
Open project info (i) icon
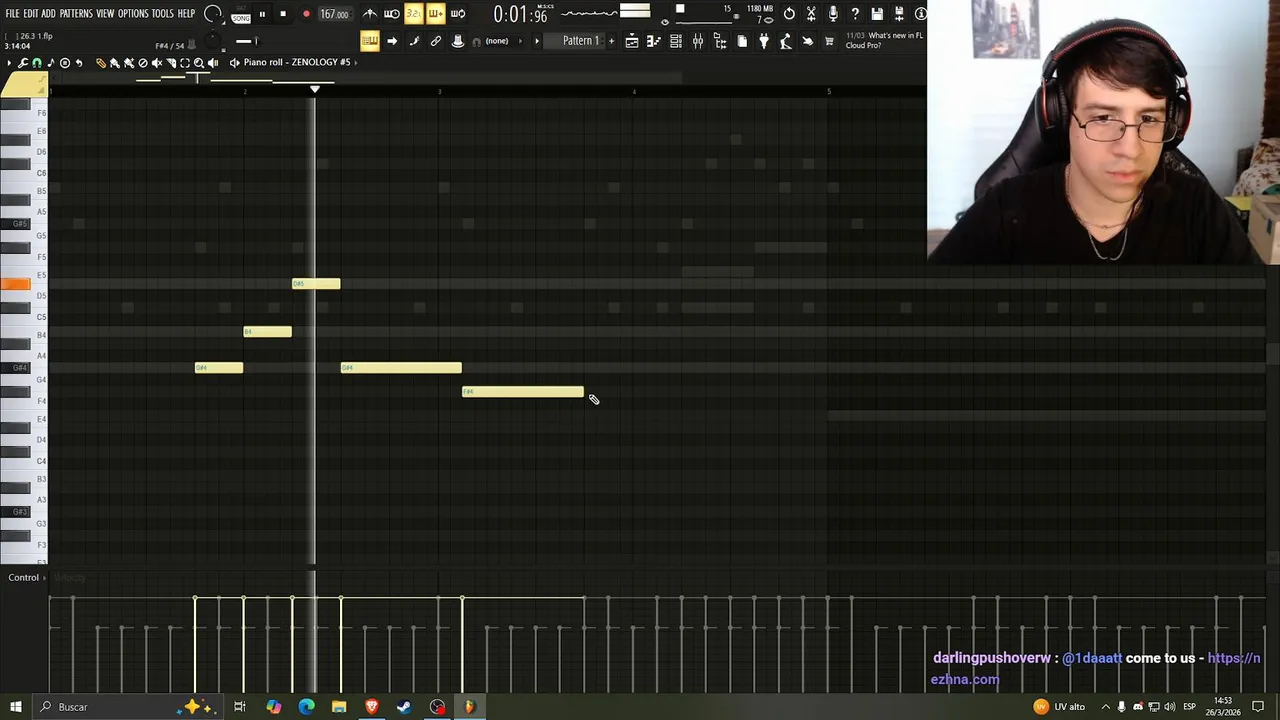pyautogui.click(x=920, y=14)
